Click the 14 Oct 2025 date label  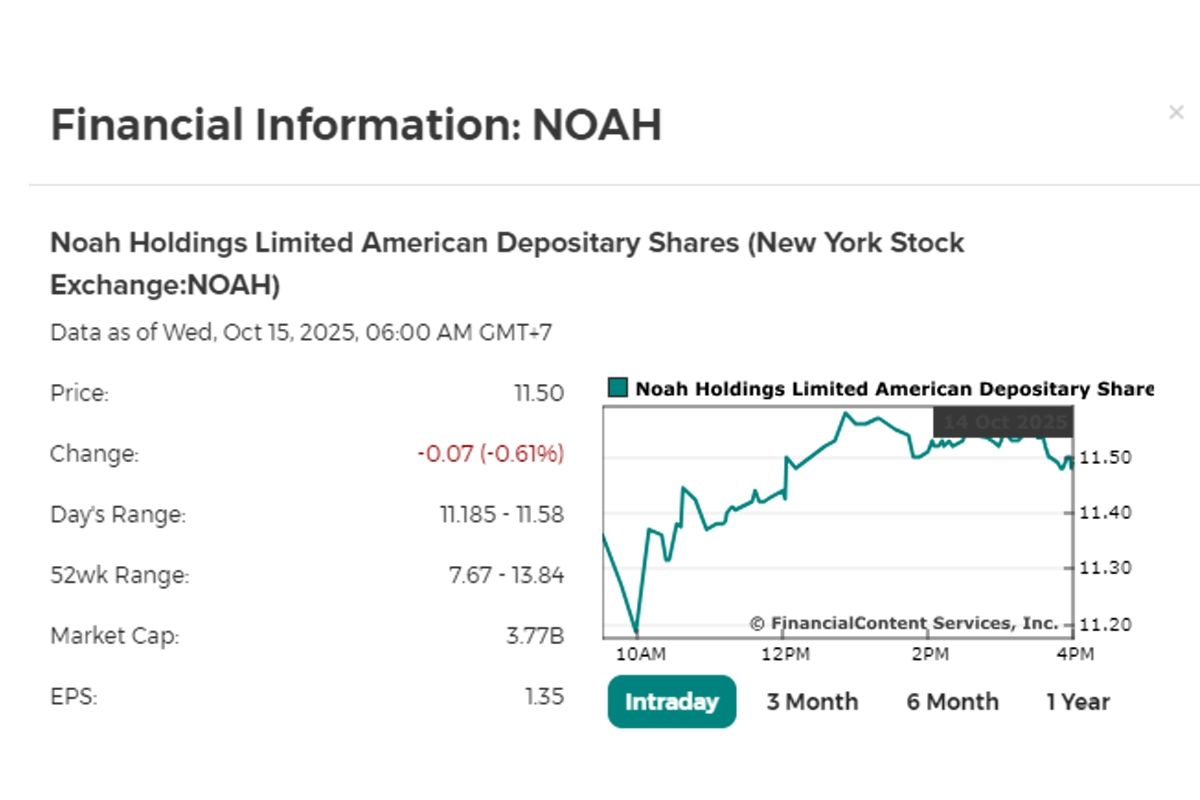1003,422
